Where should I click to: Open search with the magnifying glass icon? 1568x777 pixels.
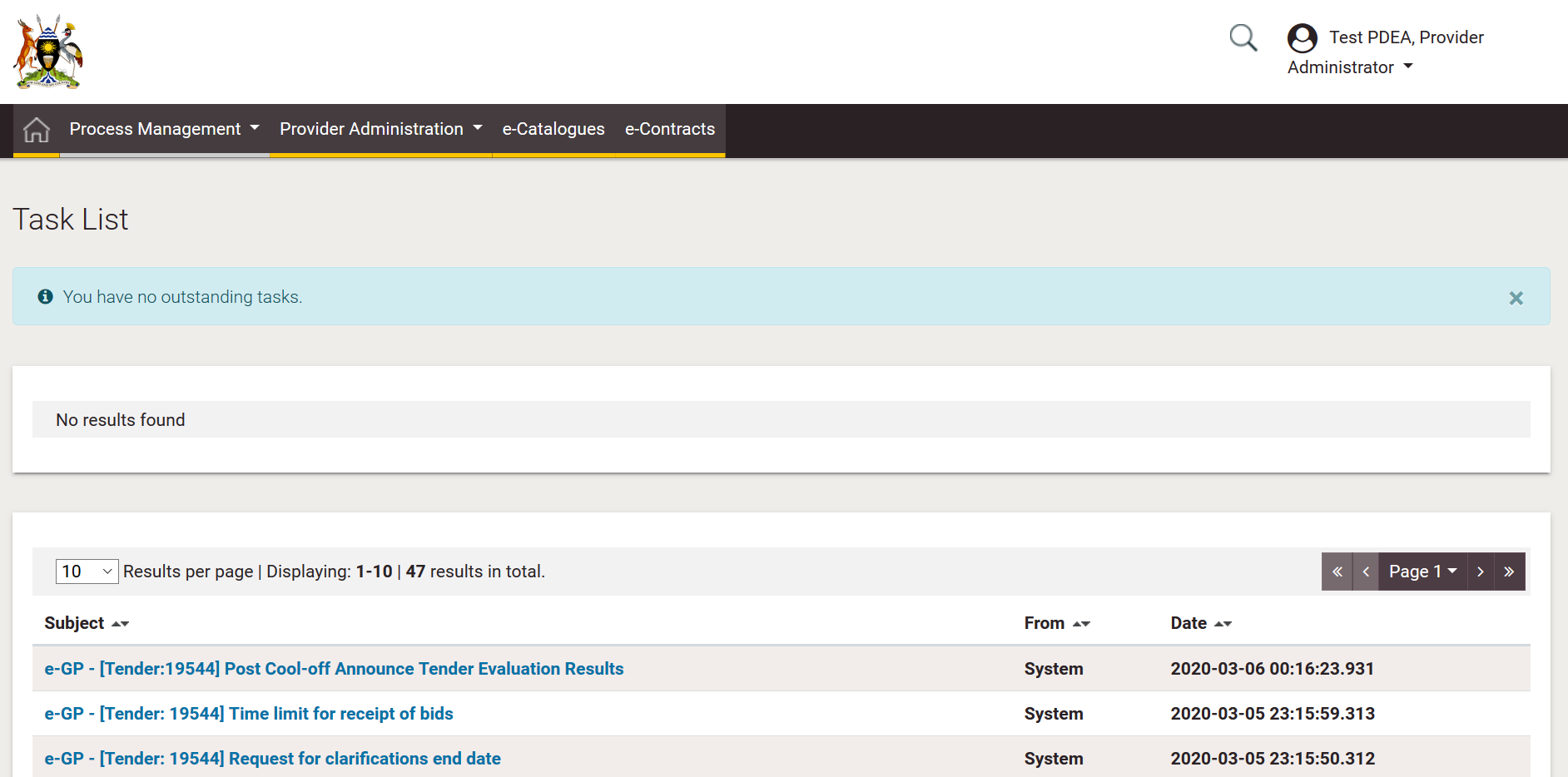coord(1243,37)
